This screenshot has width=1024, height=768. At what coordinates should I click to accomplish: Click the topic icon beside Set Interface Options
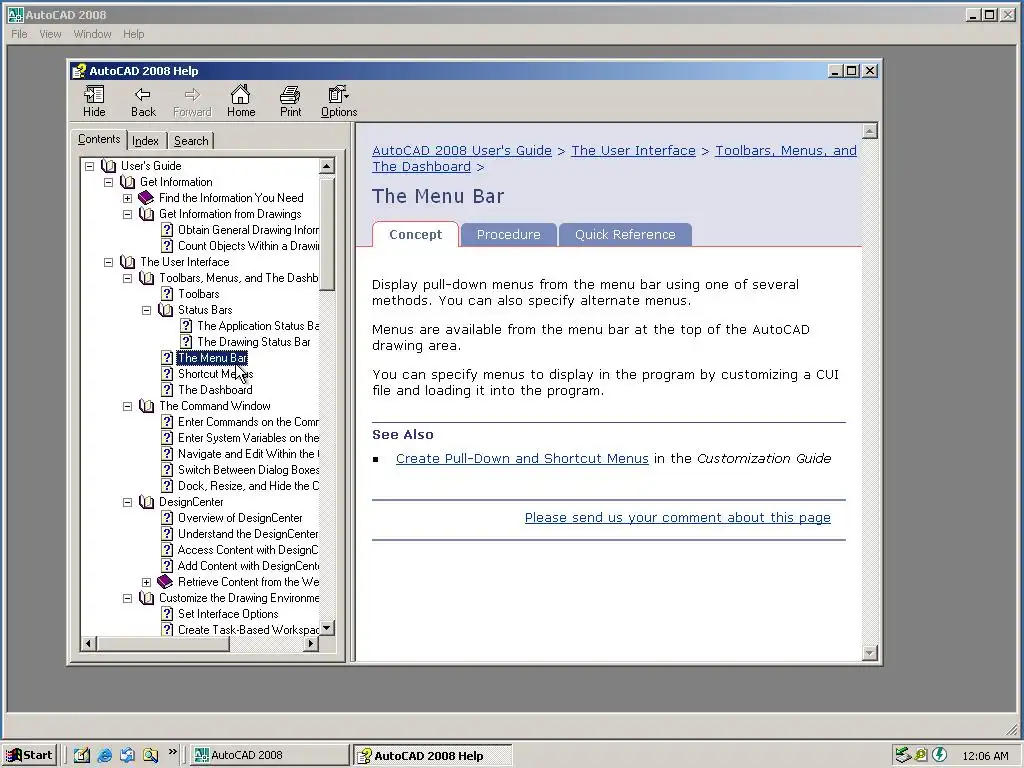167,614
